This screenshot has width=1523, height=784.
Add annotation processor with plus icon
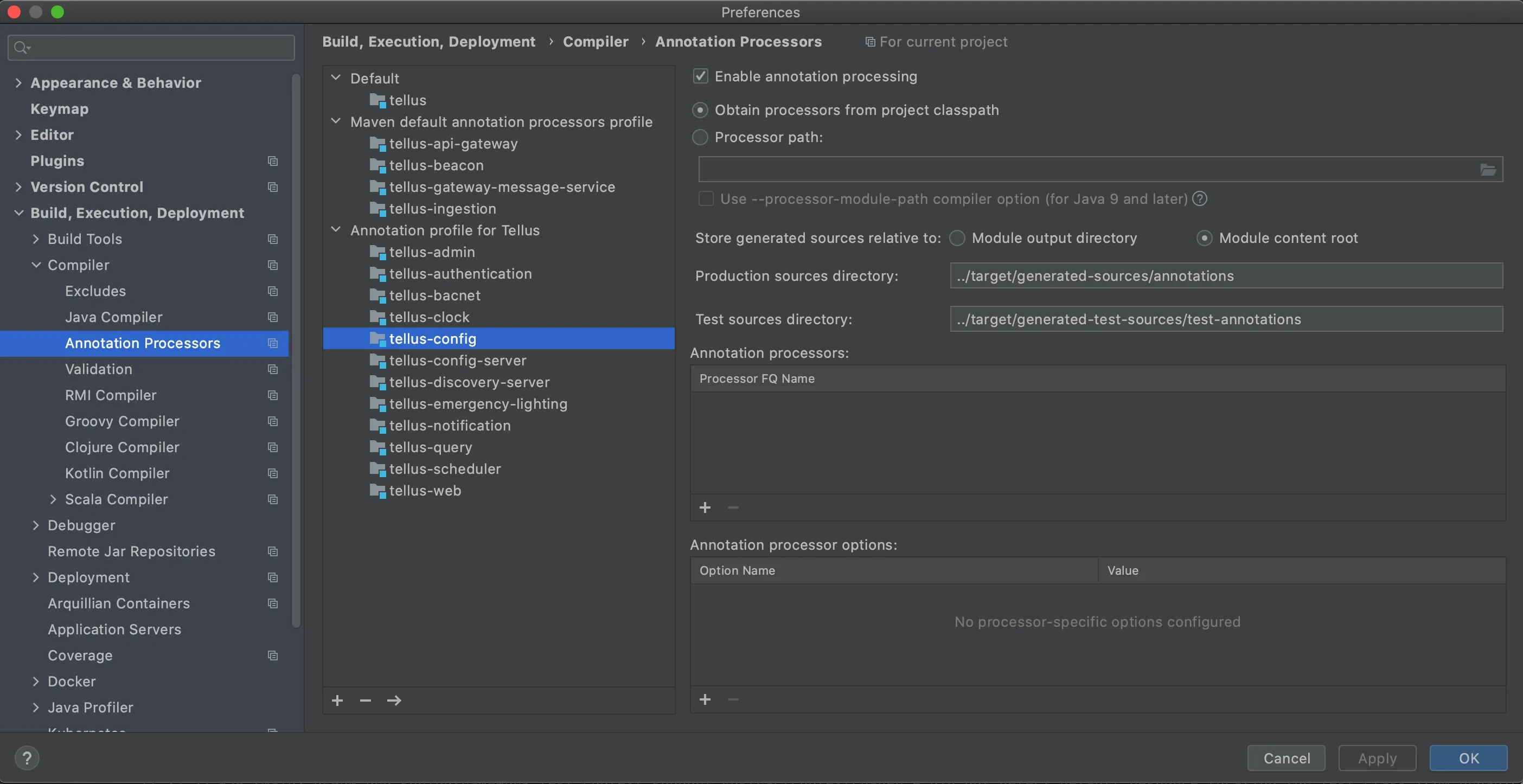coord(705,507)
